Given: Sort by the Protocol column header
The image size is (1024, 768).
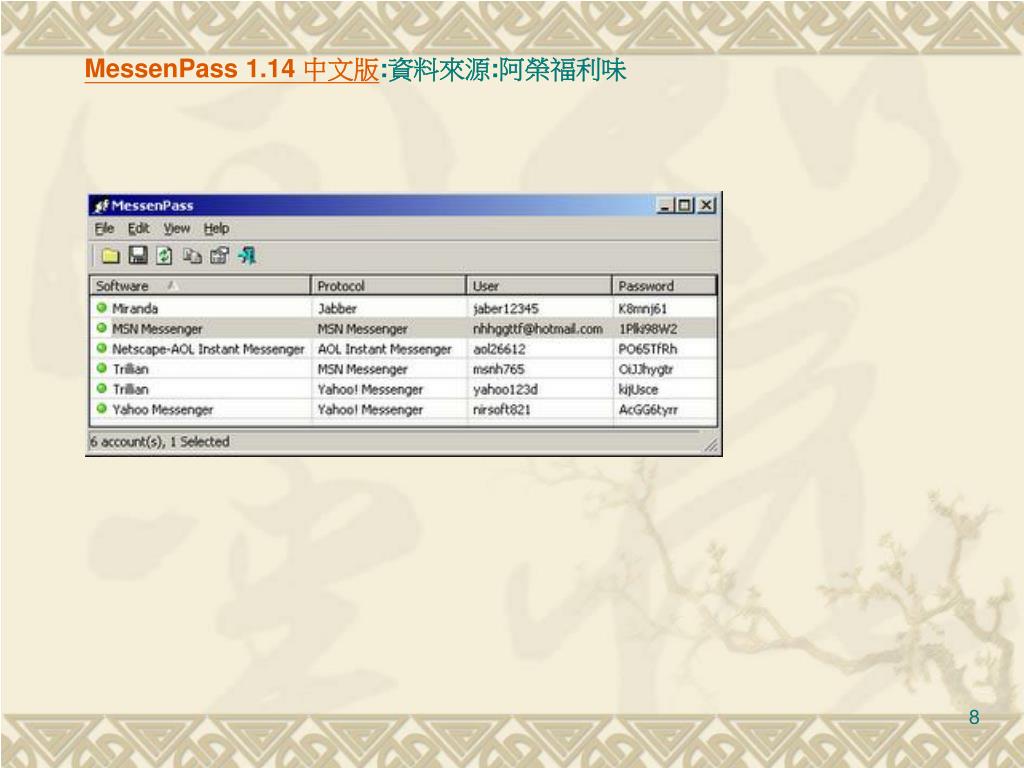Looking at the screenshot, I should pyautogui.click(x=389, y=286).
